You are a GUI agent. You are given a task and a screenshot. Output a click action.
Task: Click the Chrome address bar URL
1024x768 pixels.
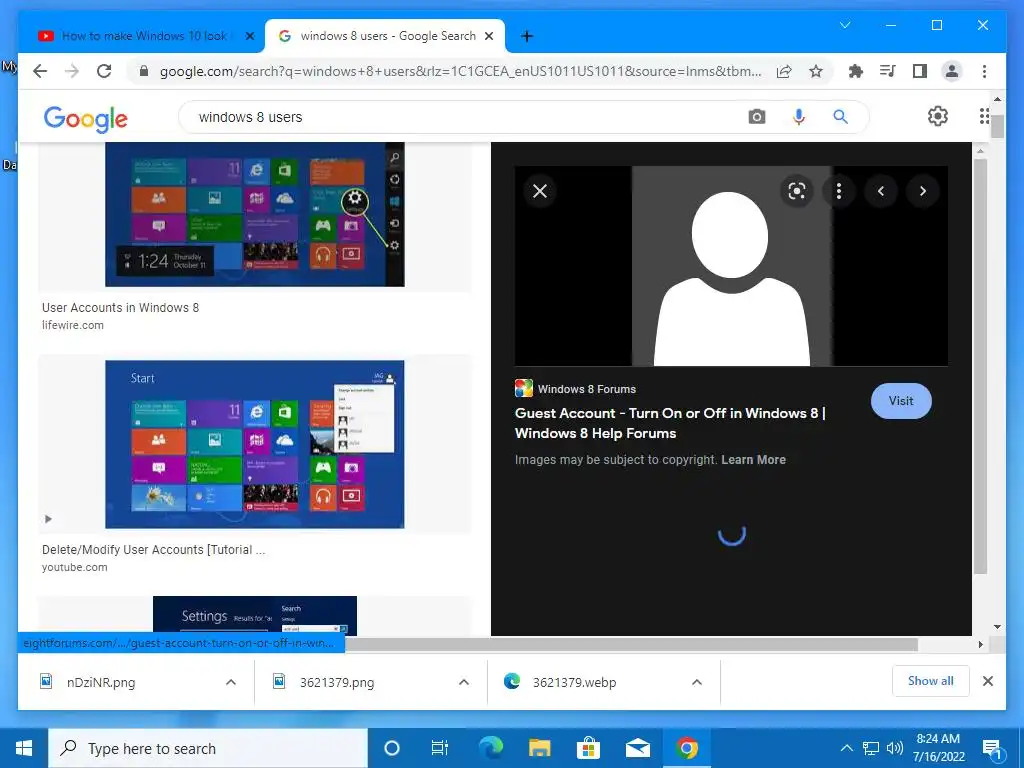[x=460, y=71]
